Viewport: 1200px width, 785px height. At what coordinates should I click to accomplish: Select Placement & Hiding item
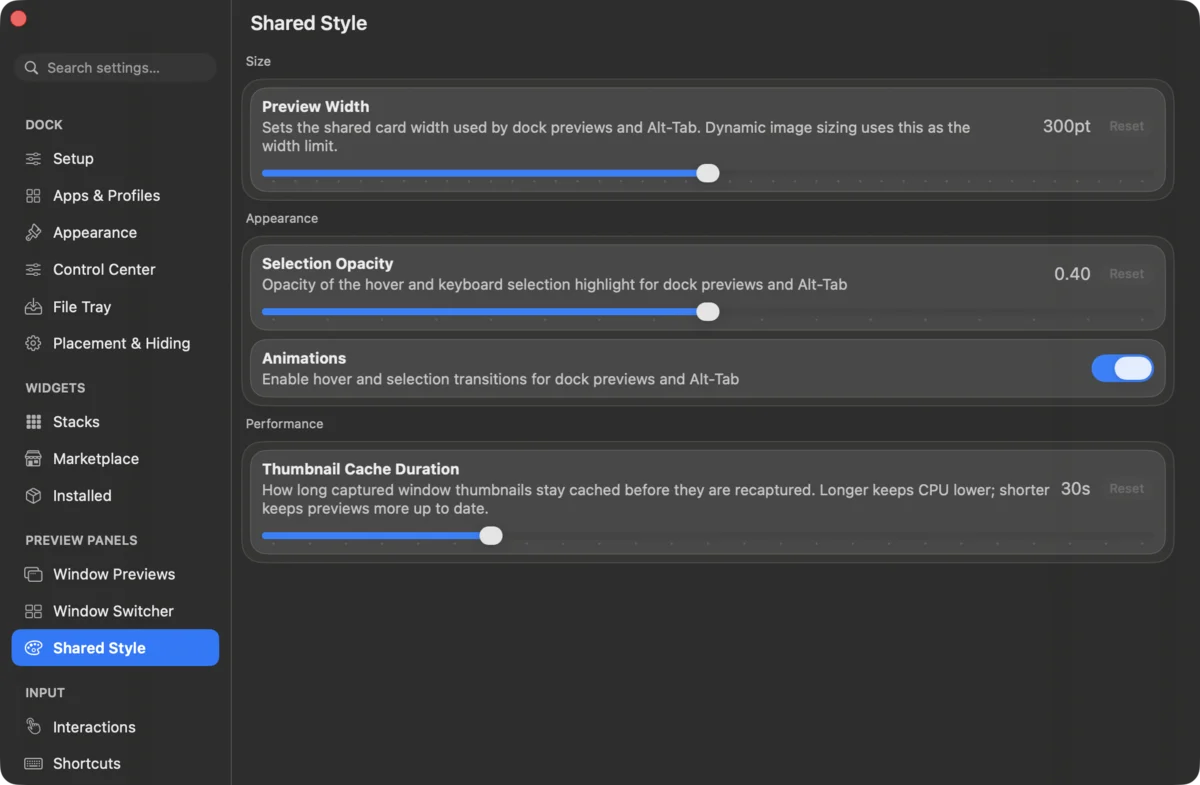(115, 343)
